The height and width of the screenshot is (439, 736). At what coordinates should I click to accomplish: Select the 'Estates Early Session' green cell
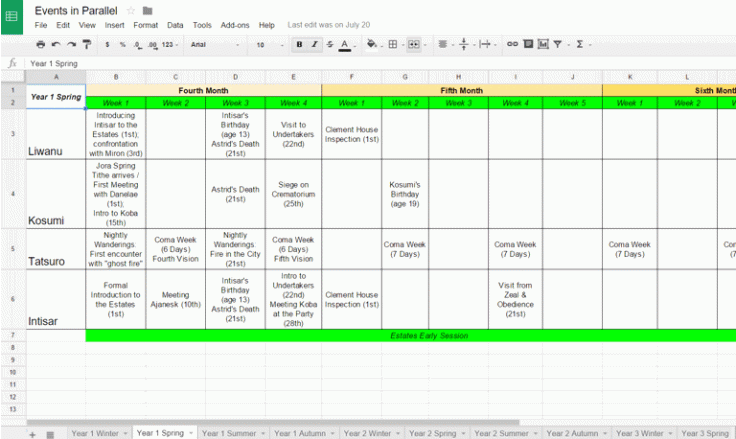pos(411,336)
